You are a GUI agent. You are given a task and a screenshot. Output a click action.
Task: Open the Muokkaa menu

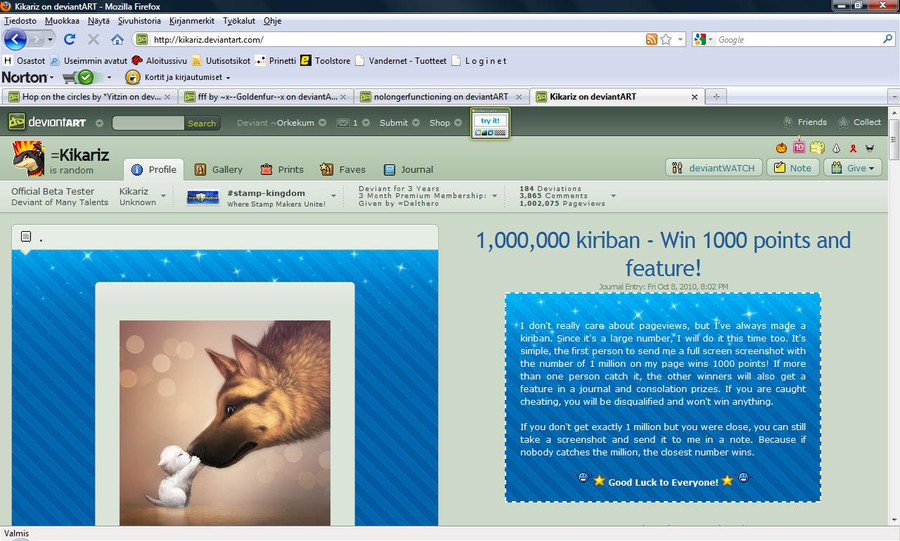[x=62, y=21]
